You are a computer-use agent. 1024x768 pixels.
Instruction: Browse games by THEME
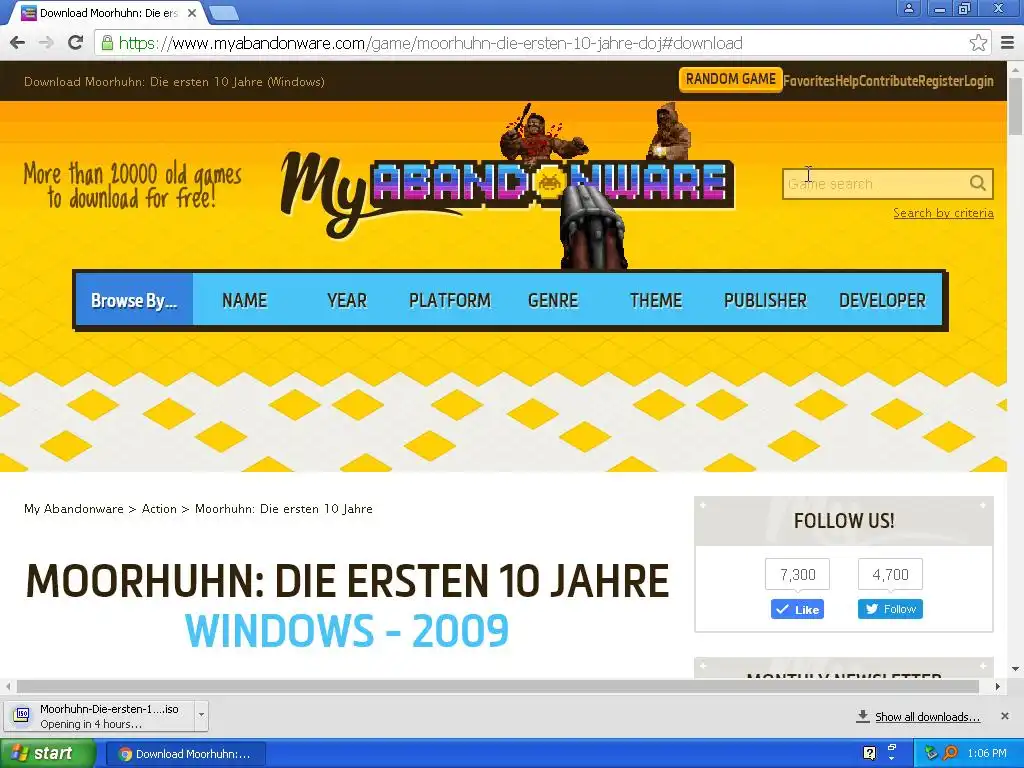(x=656, y=300)
